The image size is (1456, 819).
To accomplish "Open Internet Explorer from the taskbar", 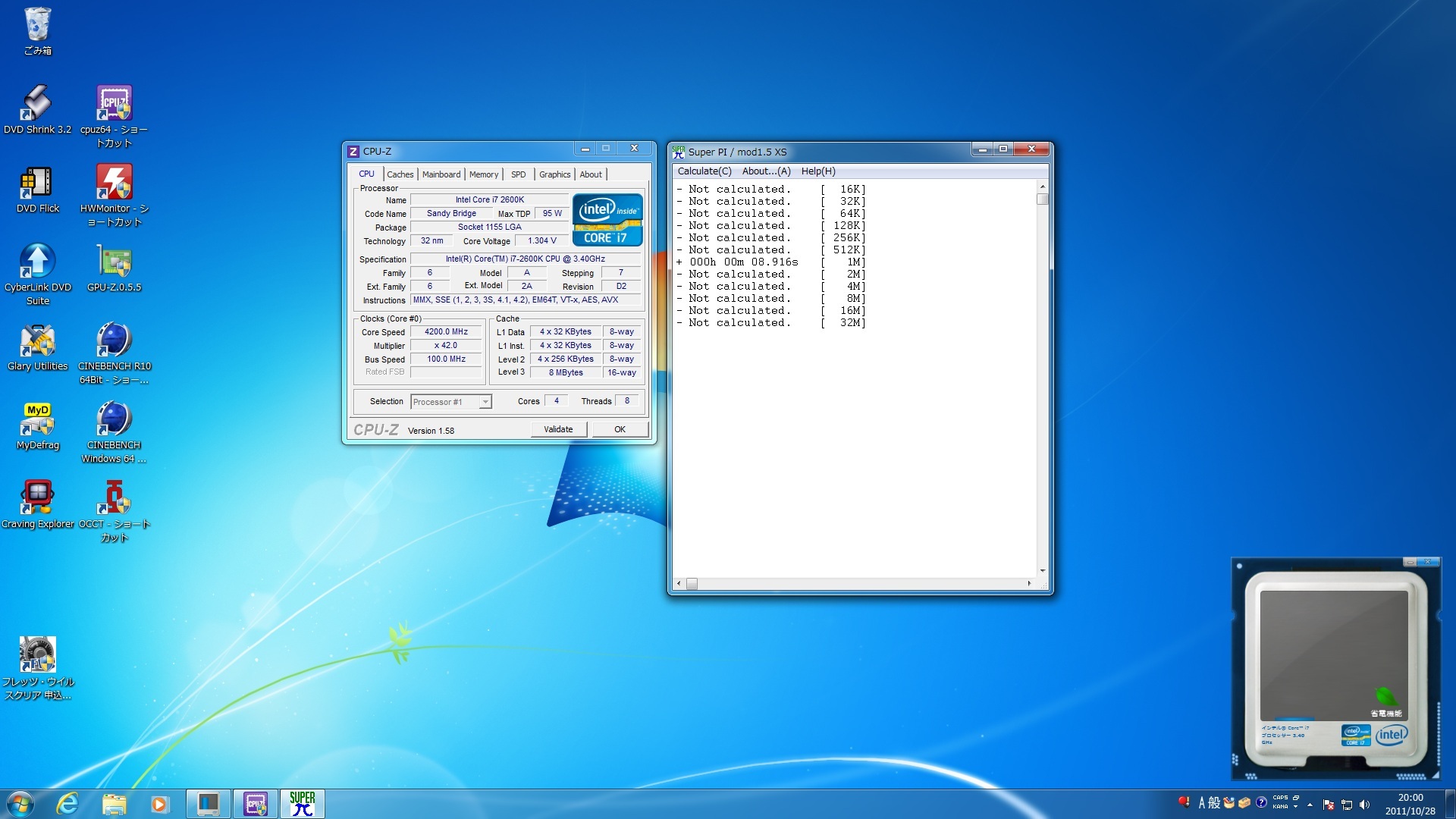I will click(67, 804).
